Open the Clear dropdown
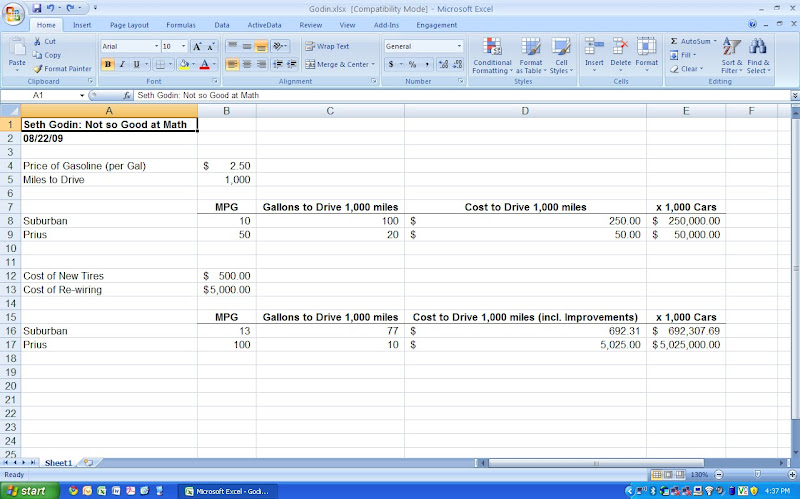The width and height of the screenshot is (800, 499). (687, 69)
